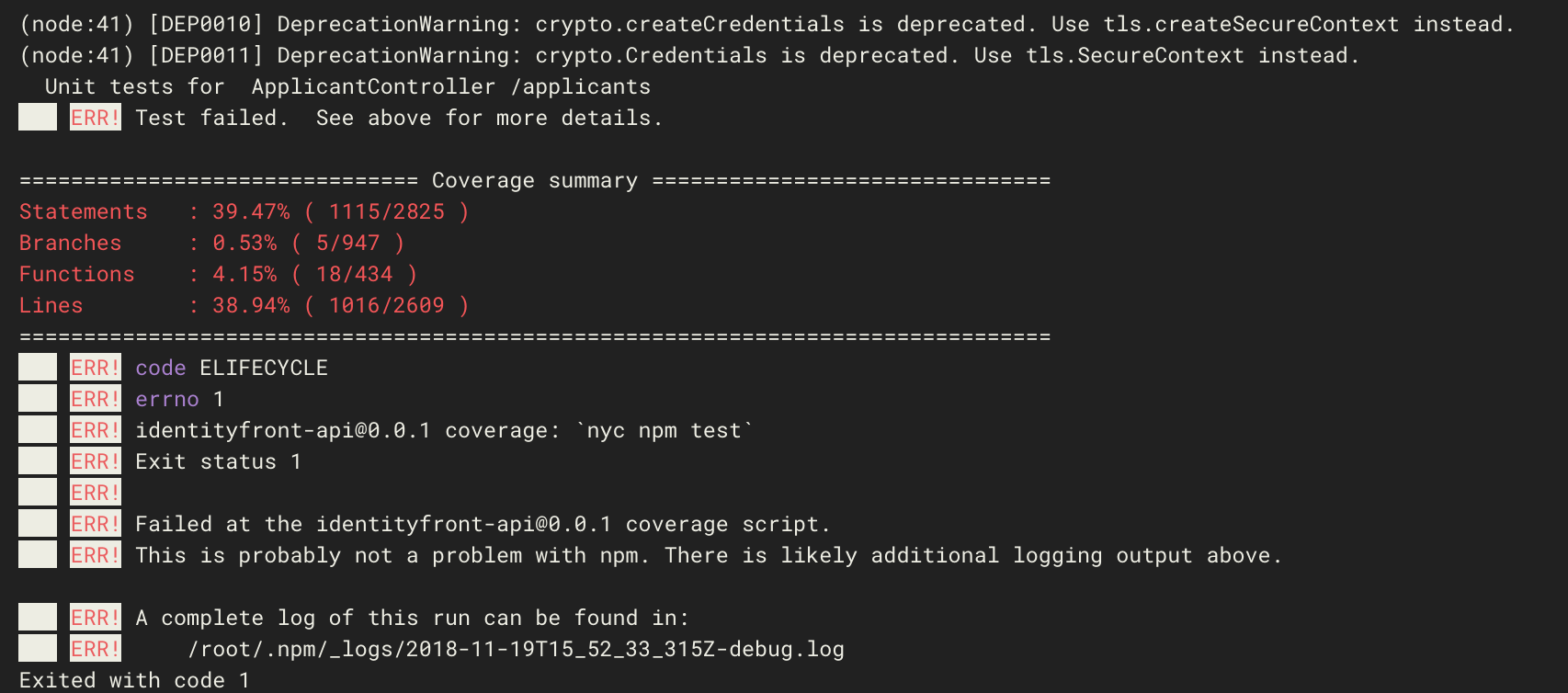Click the white block beside 'Test failed' line

(38, 118)
